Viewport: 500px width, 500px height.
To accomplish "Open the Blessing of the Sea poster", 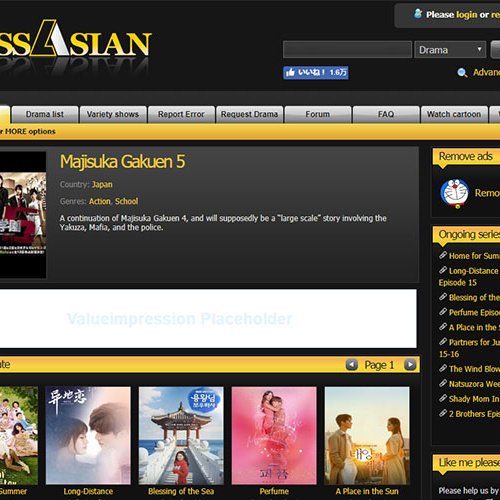I will [x=181, y=436].
